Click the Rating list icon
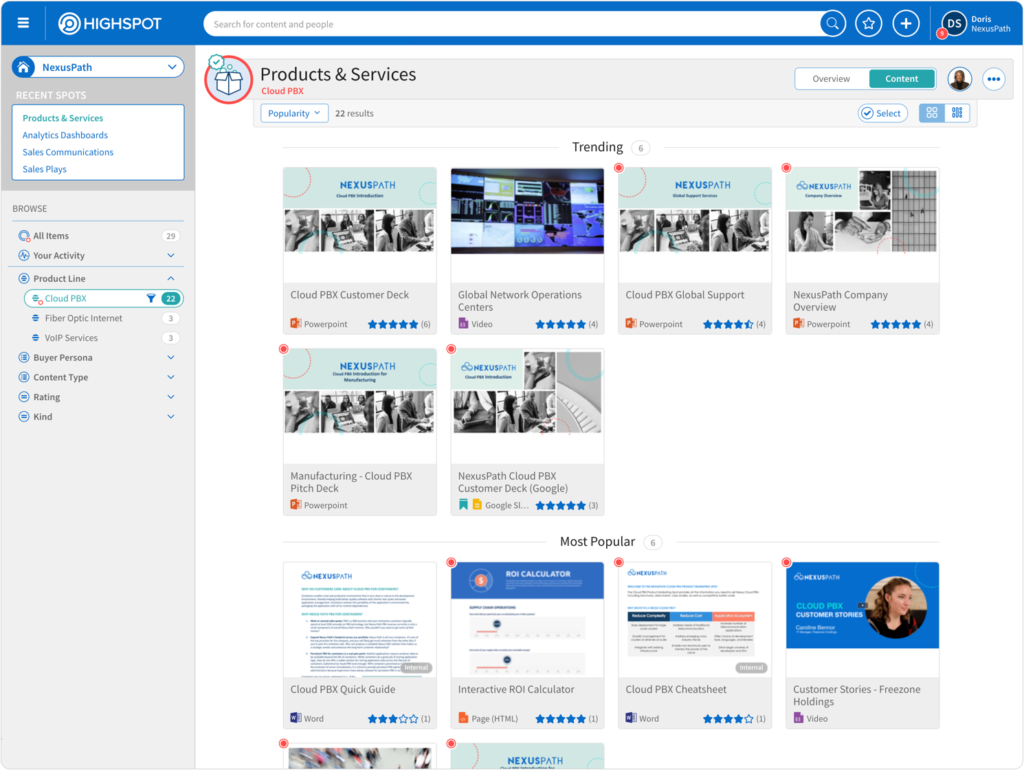Screen dimensions: 1024x770 24,396
